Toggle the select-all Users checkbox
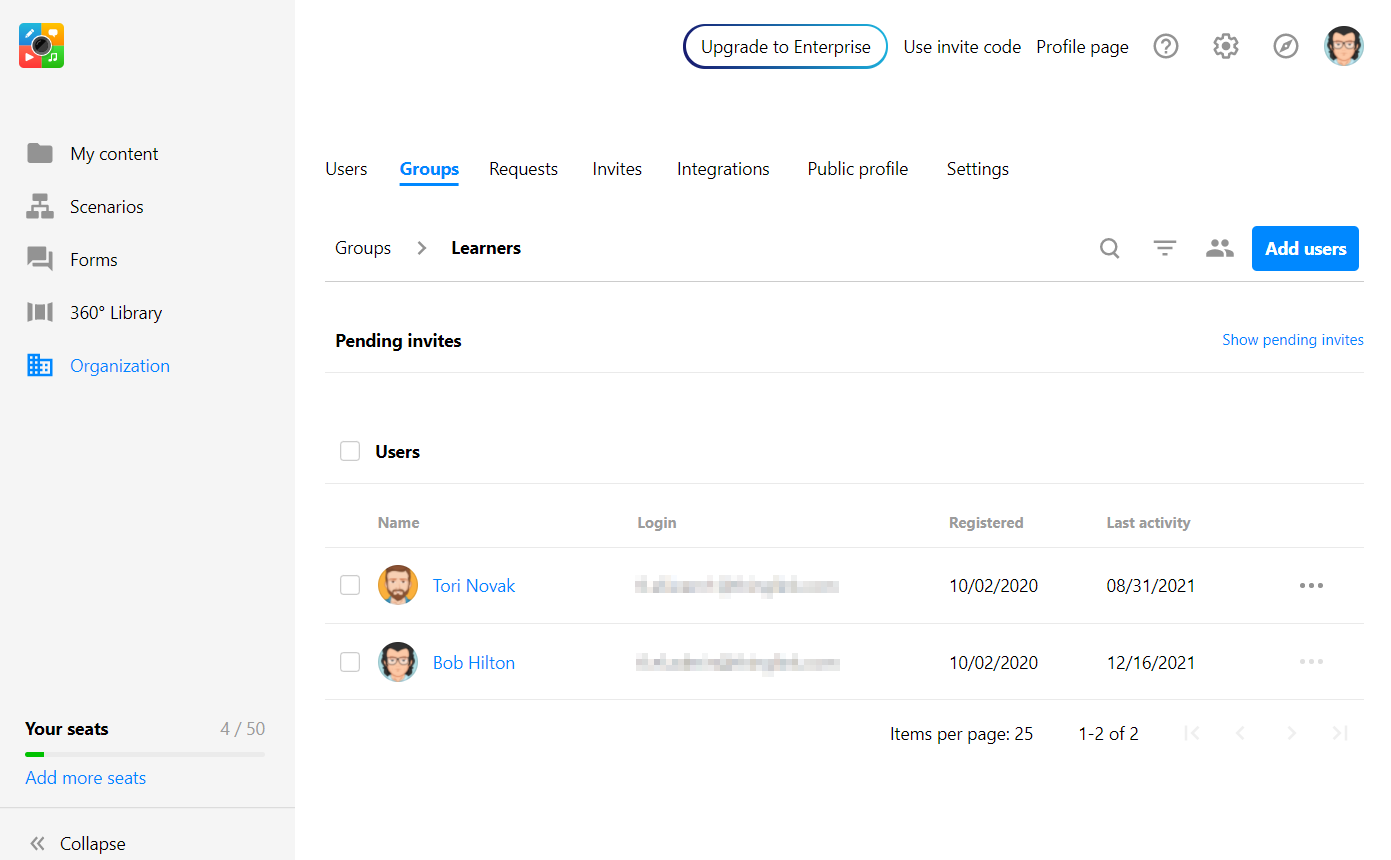1391x860 pixels. coord(350,451)
